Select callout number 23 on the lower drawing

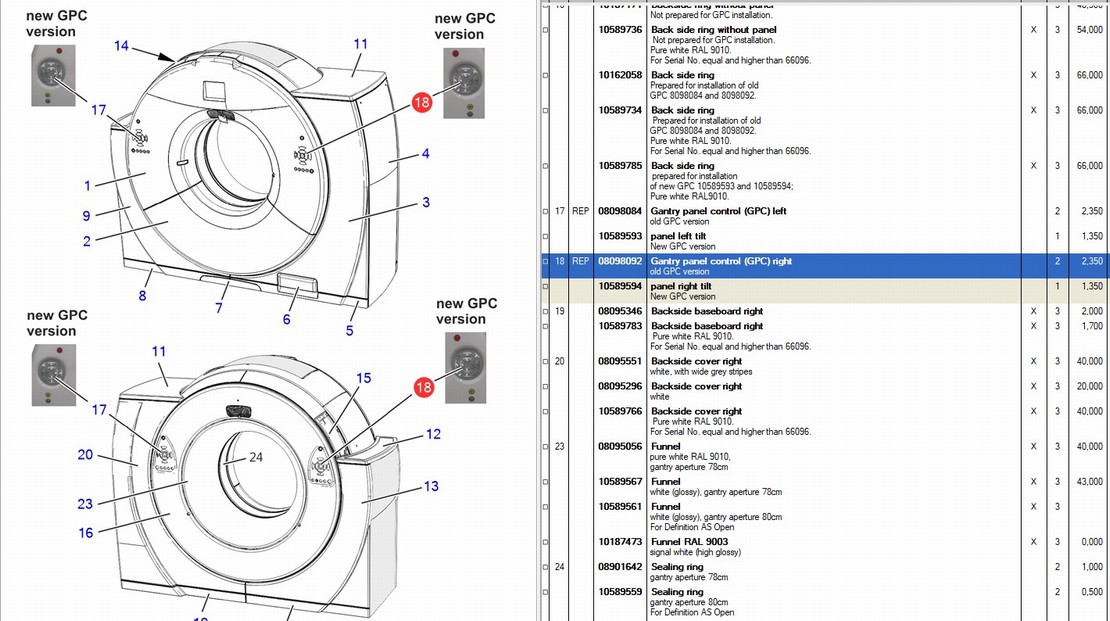click(85, 504)
